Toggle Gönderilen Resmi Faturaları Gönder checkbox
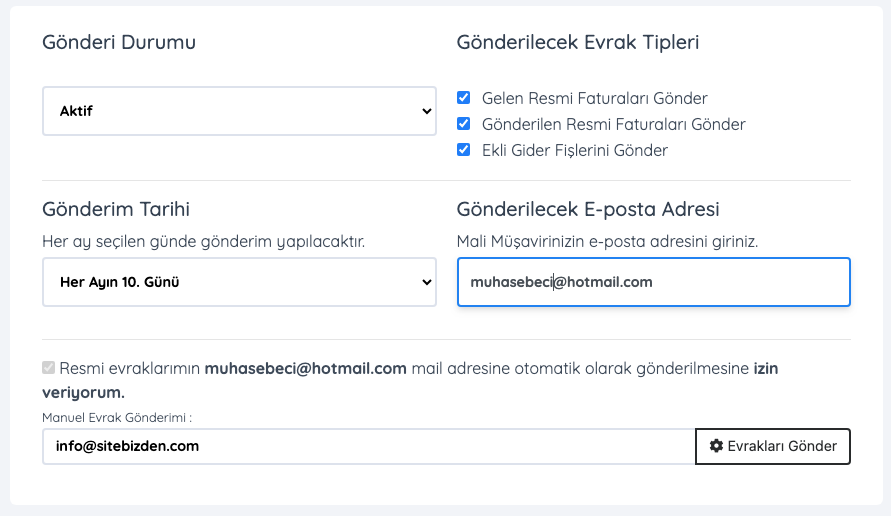This screenshot has width=891, height=516. point(464,124)
